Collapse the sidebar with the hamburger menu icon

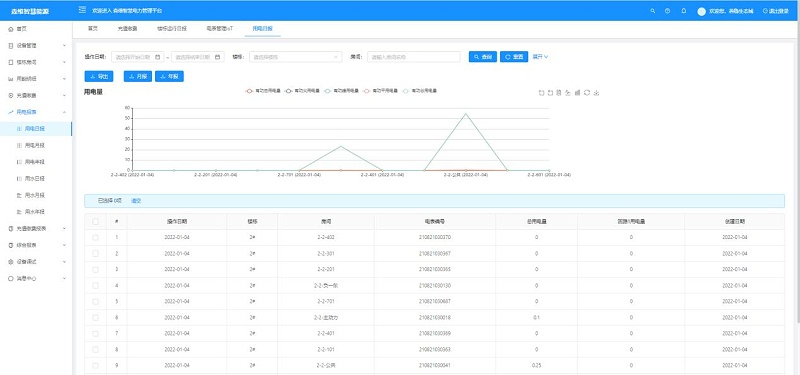82,10
